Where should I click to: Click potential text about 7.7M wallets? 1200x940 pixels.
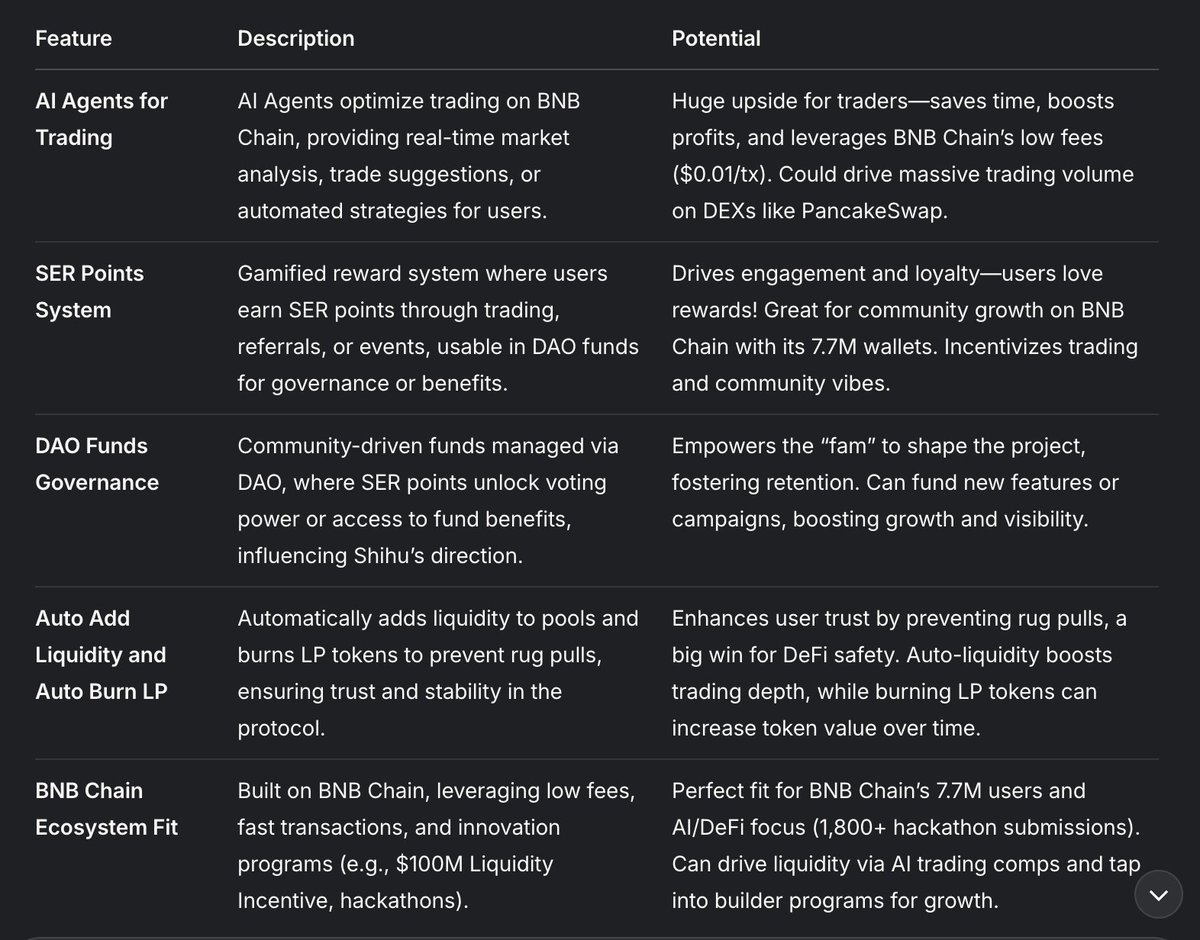pos(904,329)
